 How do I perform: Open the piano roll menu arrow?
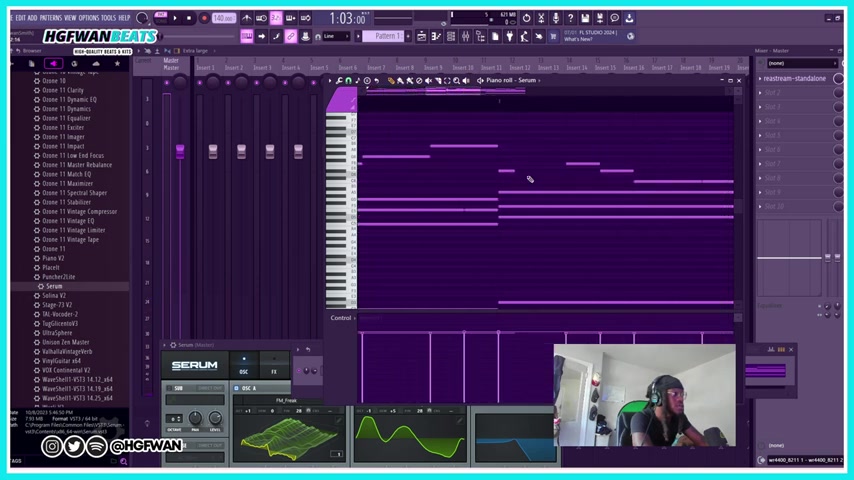[330, 80]
